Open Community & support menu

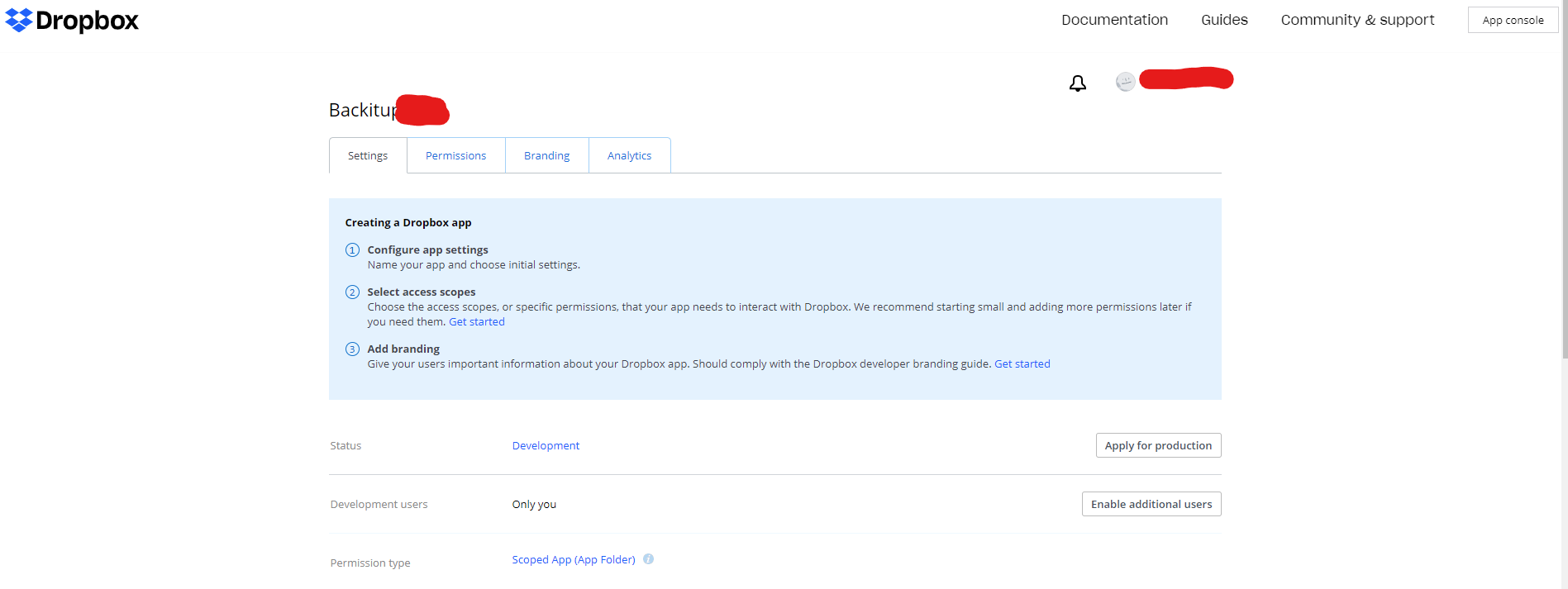click(x=1357, y=20)
